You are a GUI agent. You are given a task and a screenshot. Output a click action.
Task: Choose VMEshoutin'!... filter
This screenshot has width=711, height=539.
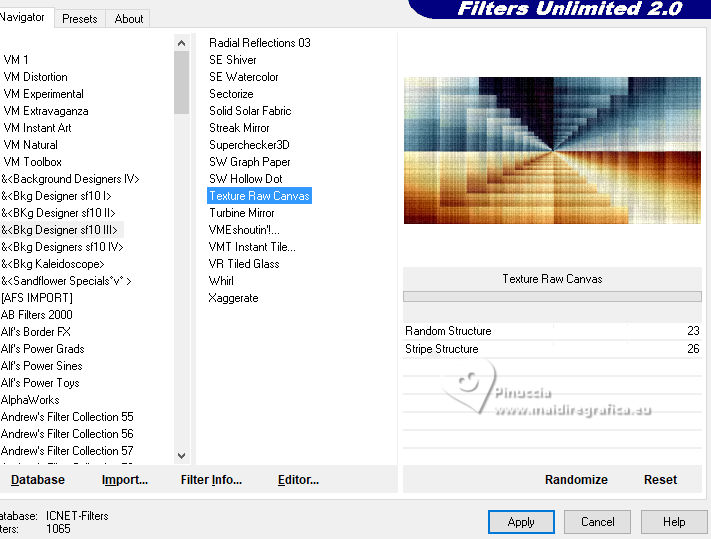point(244,230)
